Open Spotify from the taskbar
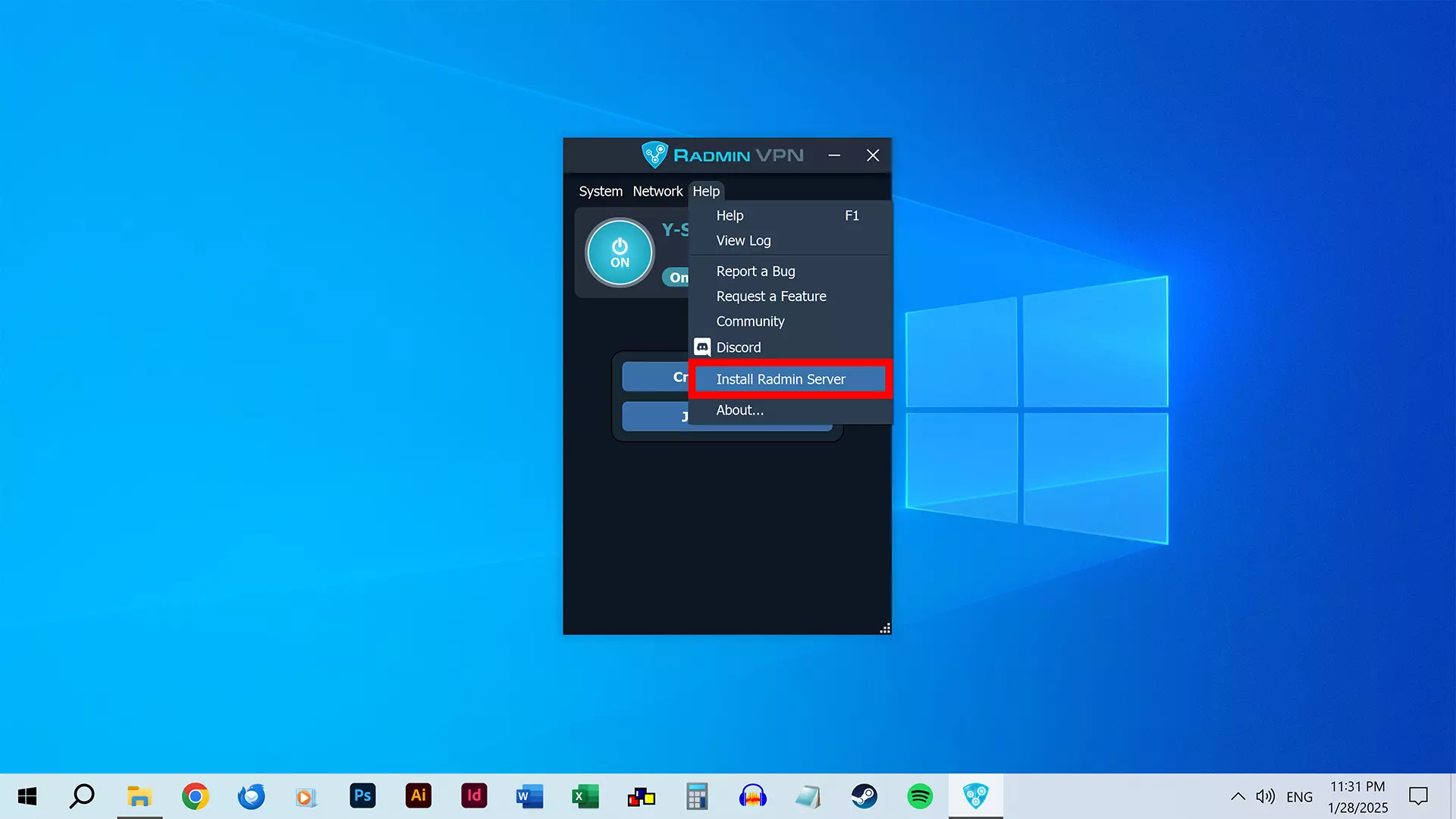The width and height of the screenshot is (1456, 819). coord(919,795)
